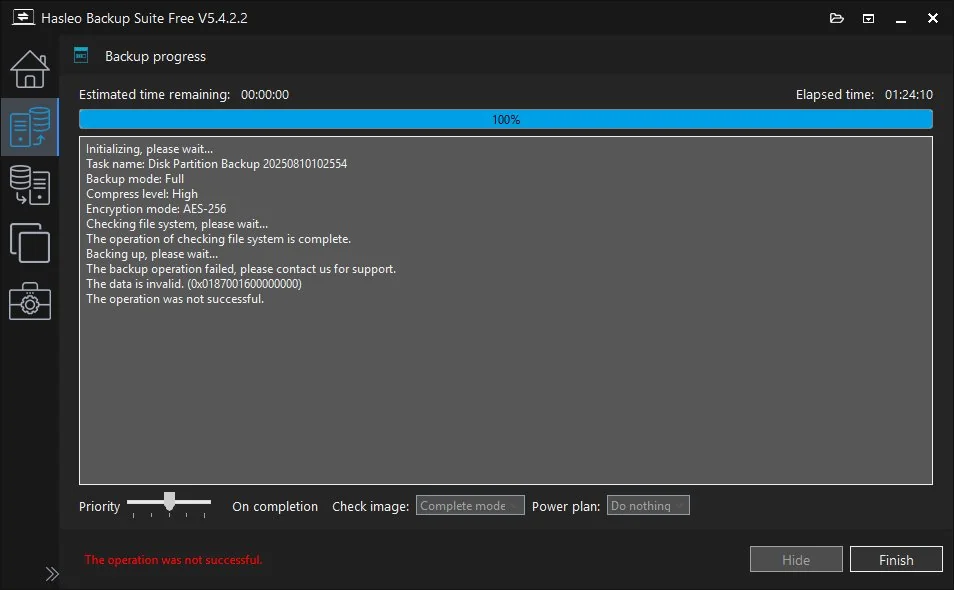Click the 'On completion' label
The width and height of the screenshot is (954, 590).
click(x=275, y=506)
